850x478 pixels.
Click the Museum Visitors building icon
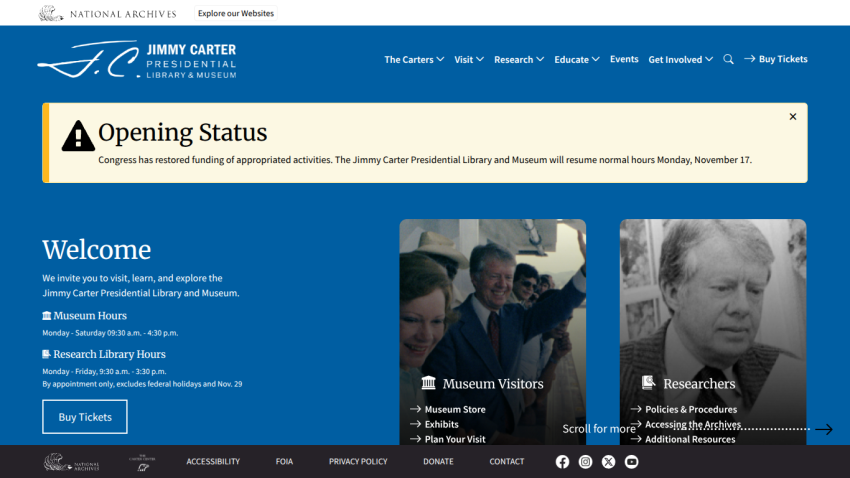point(428,383)
